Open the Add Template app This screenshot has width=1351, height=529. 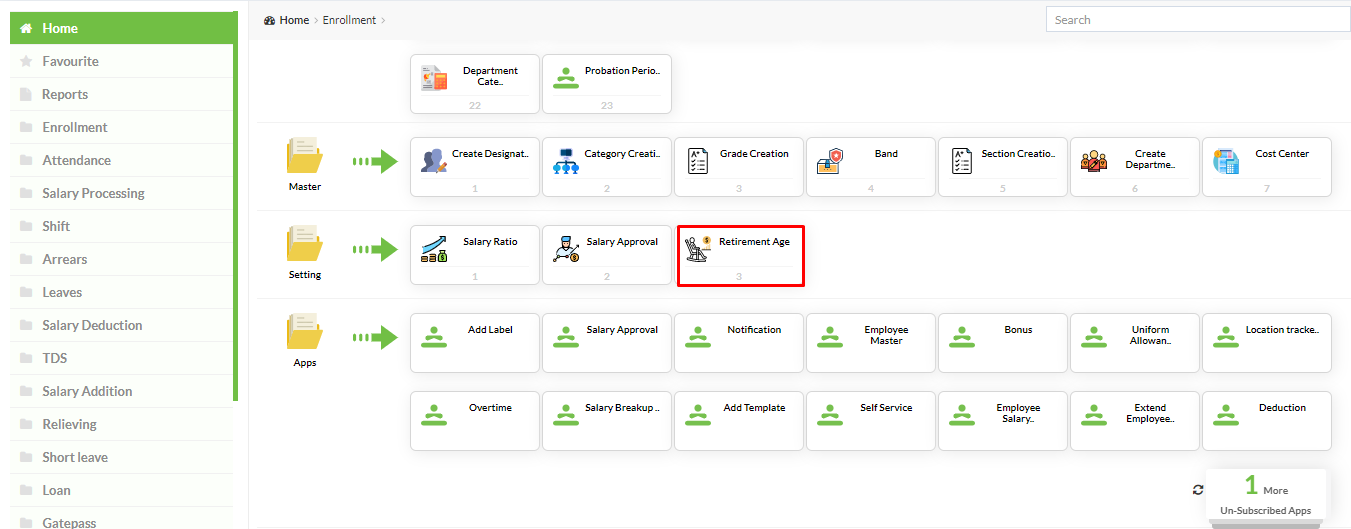pos(739,421)
